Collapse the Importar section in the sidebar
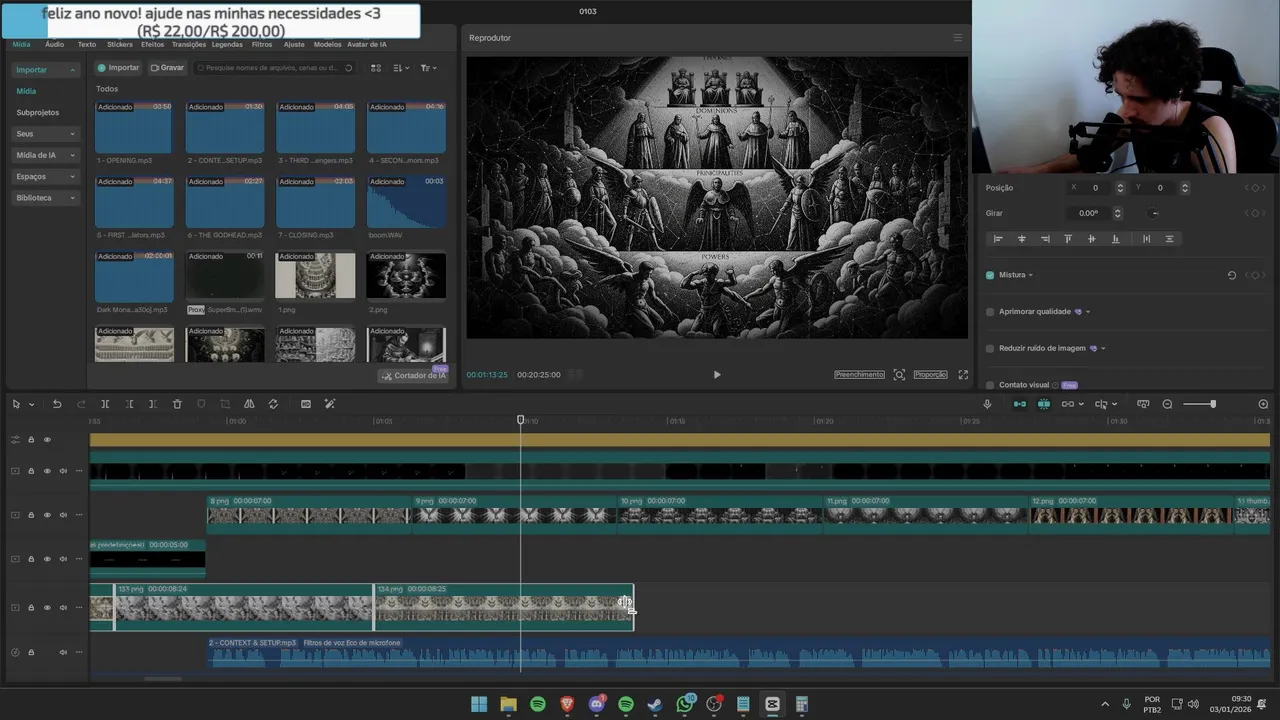 (72, 70)
